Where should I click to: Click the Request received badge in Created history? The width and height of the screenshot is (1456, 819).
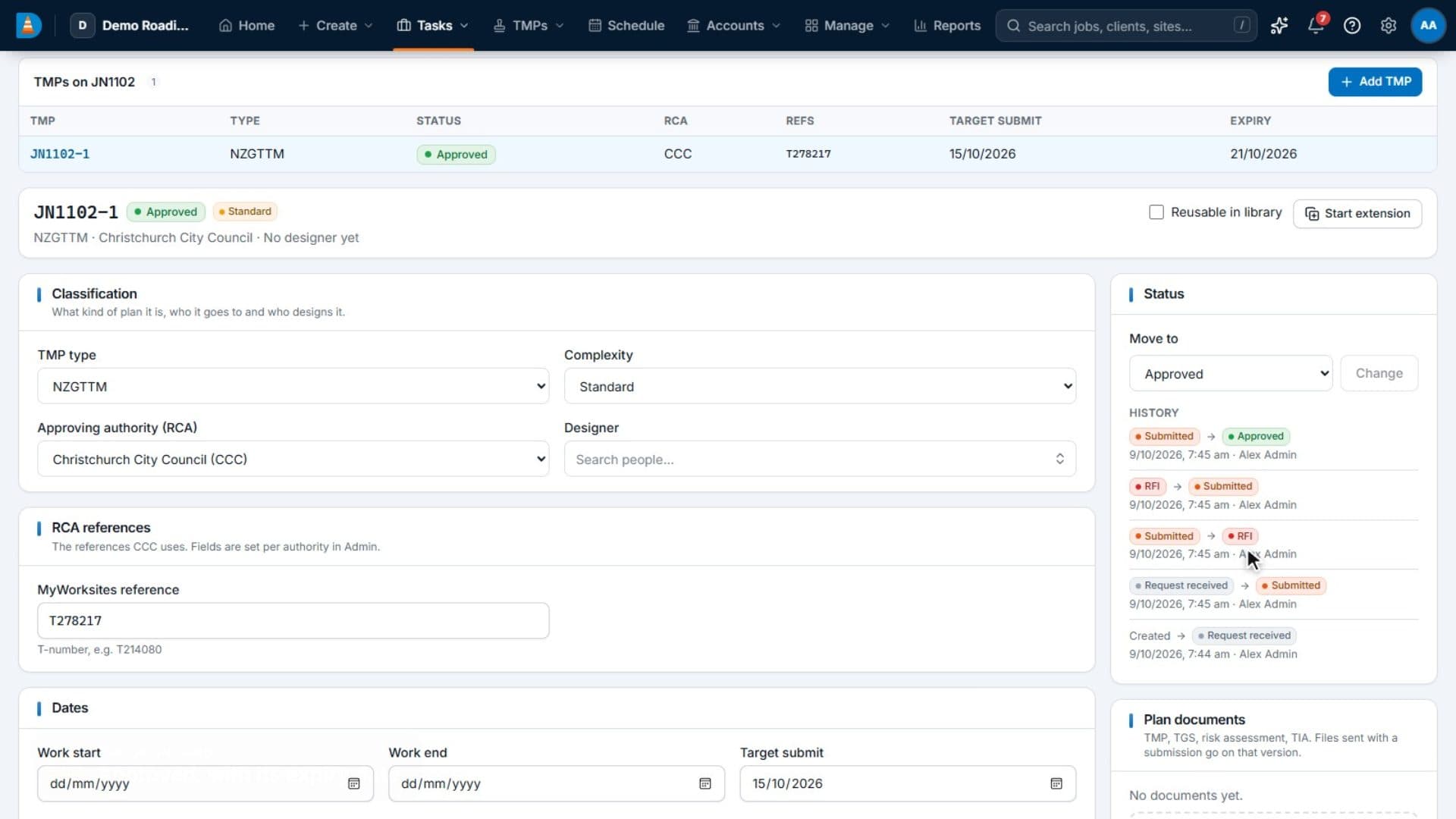1244,635
